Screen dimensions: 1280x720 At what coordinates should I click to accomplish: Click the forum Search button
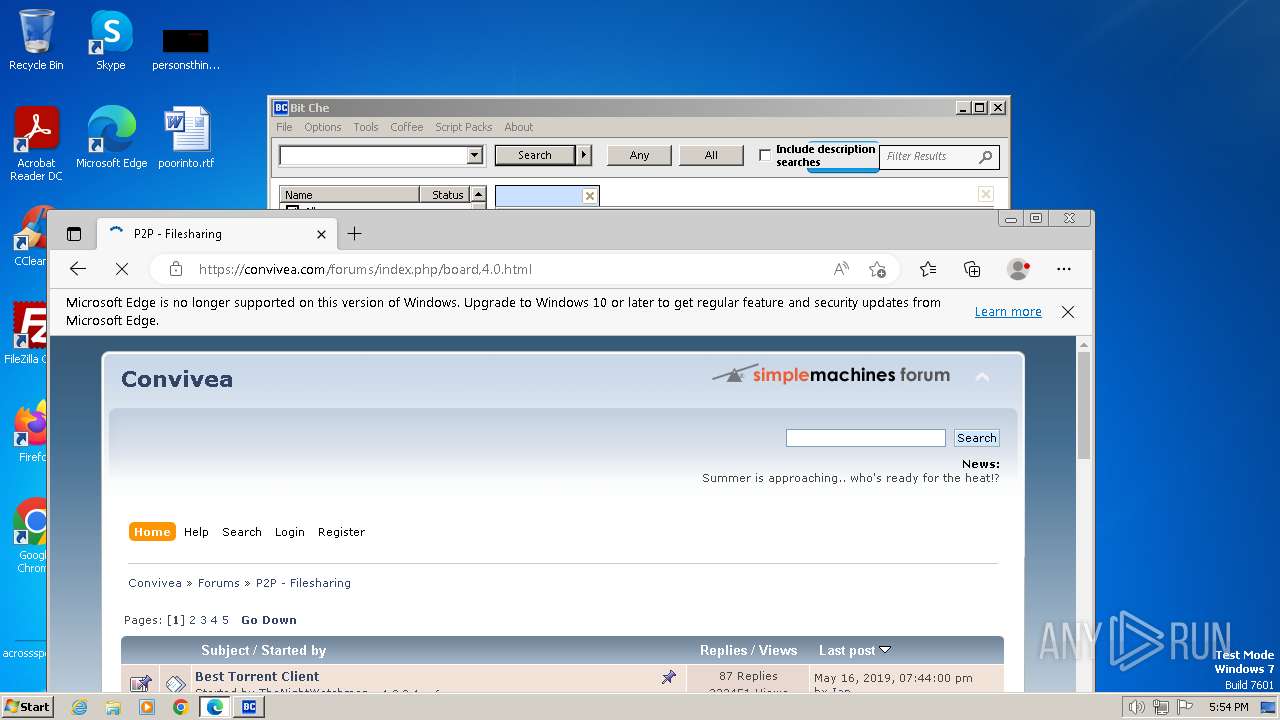coord(976,438)
